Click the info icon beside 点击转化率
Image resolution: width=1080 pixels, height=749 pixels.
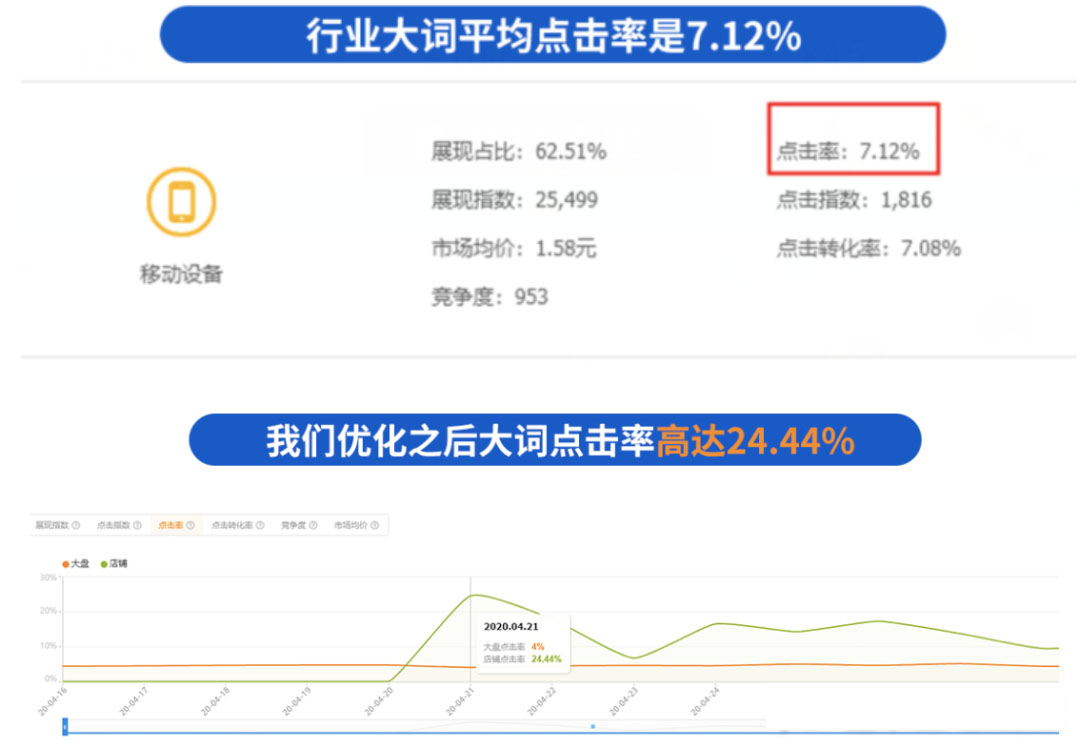[261, 523]
